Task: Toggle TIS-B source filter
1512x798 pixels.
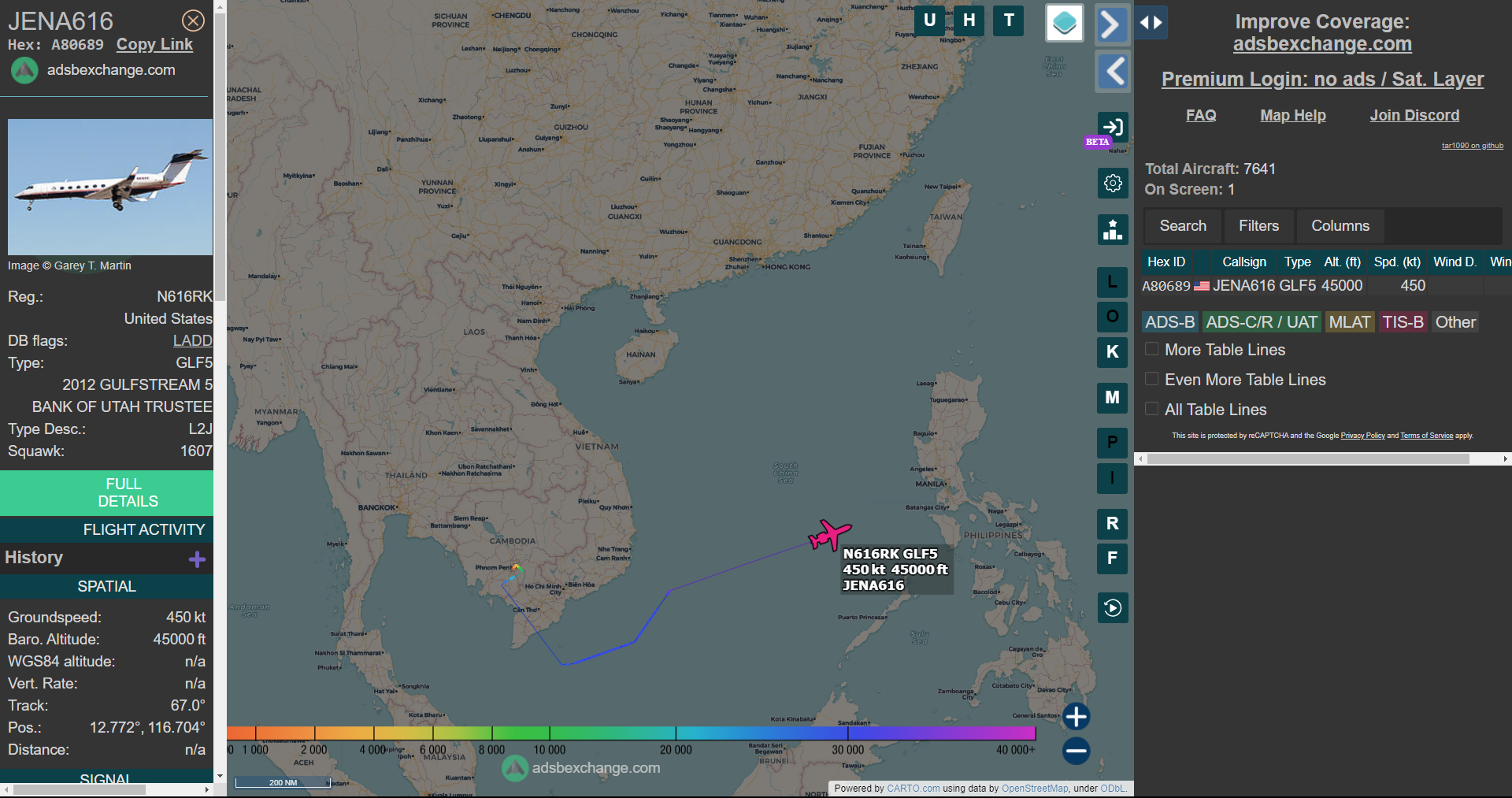Action: tap(1403, 322)
